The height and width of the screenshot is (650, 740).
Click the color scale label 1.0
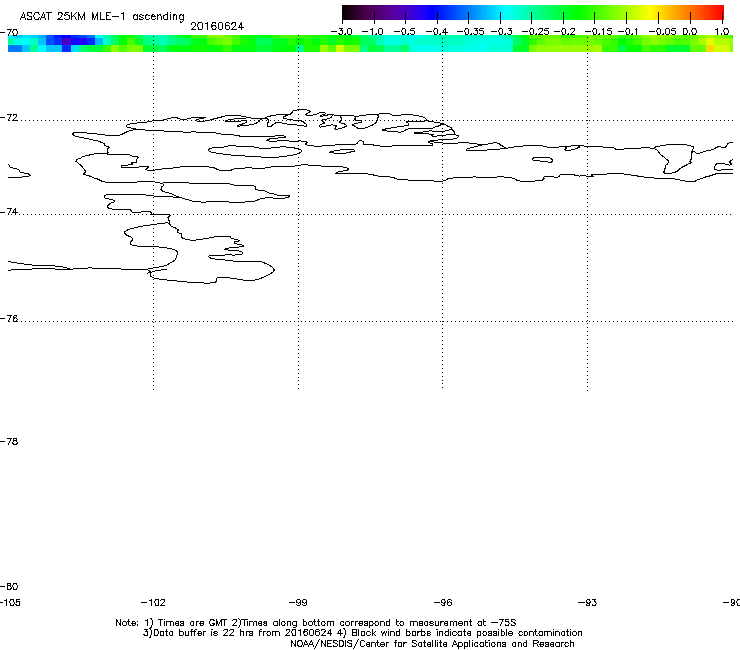722,32
